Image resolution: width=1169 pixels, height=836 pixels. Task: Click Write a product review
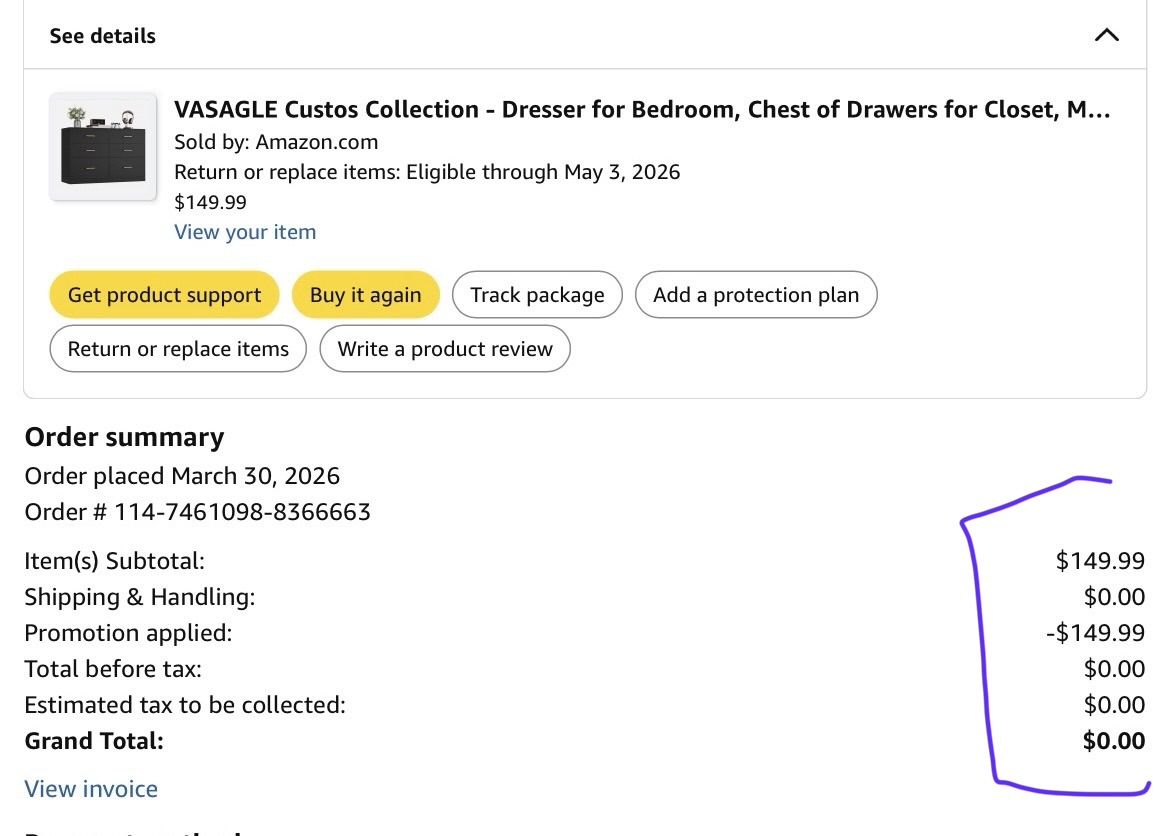(x=444, y=349)
